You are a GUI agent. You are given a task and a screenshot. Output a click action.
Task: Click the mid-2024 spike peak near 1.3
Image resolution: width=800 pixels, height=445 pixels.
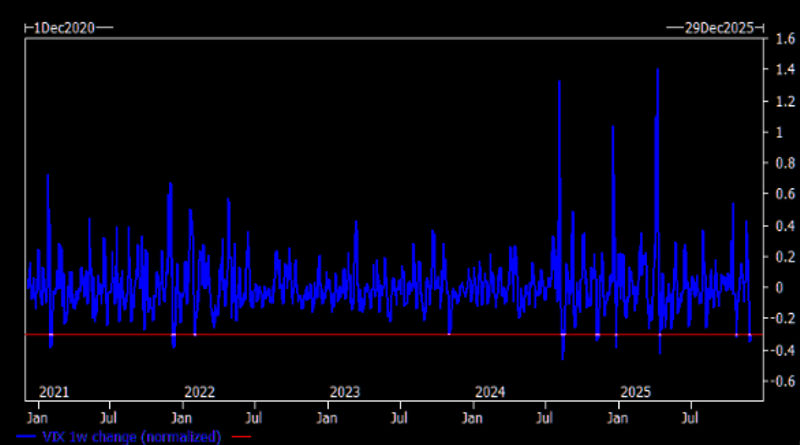tap(559, 82)
